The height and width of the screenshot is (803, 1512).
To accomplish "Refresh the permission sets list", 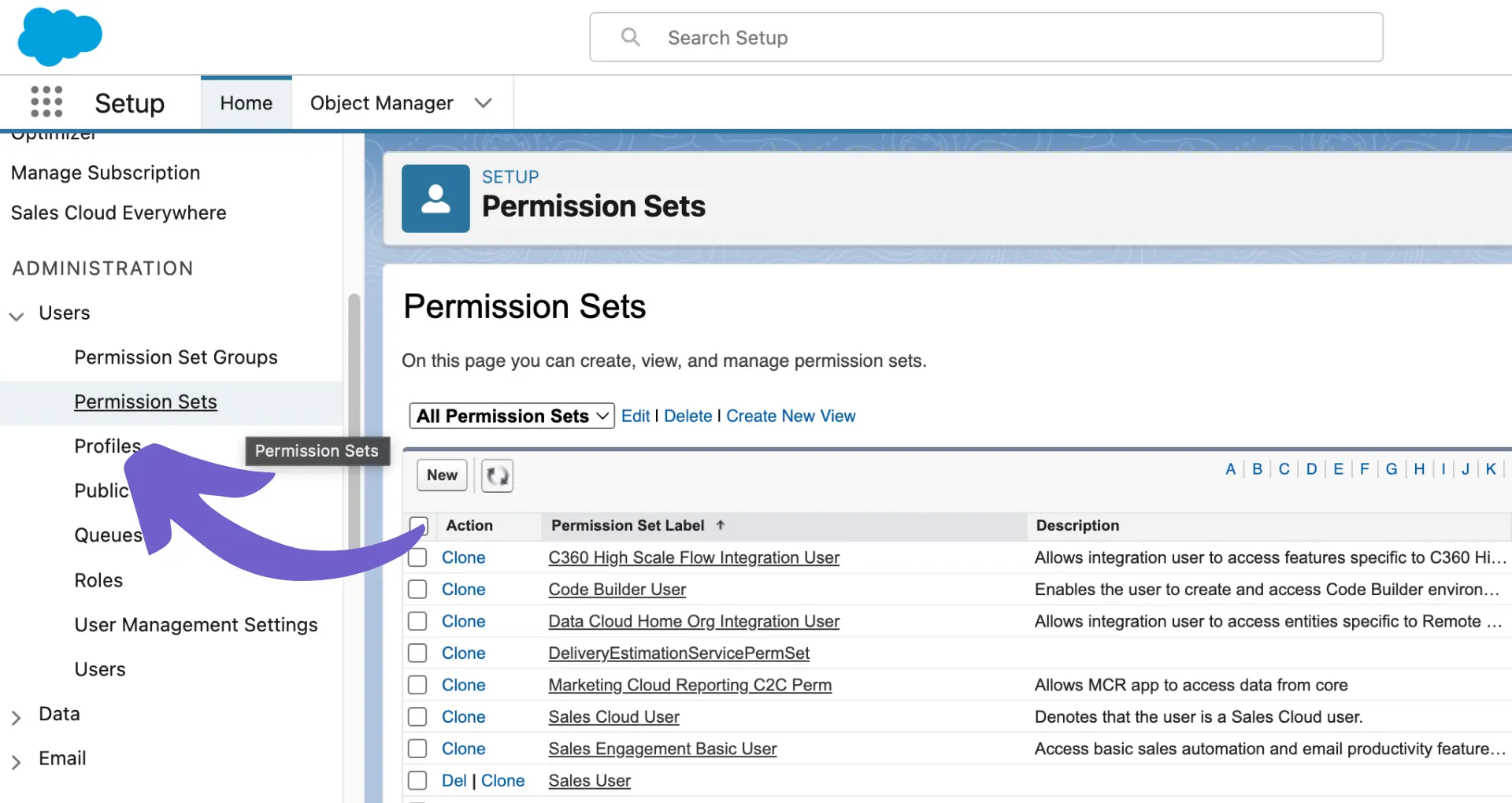I will point(497,476).
